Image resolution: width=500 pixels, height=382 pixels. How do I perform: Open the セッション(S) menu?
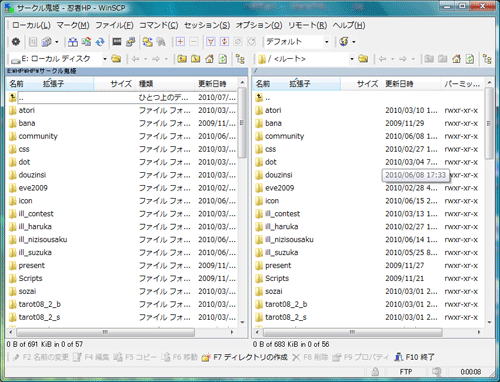click(207, 25)
